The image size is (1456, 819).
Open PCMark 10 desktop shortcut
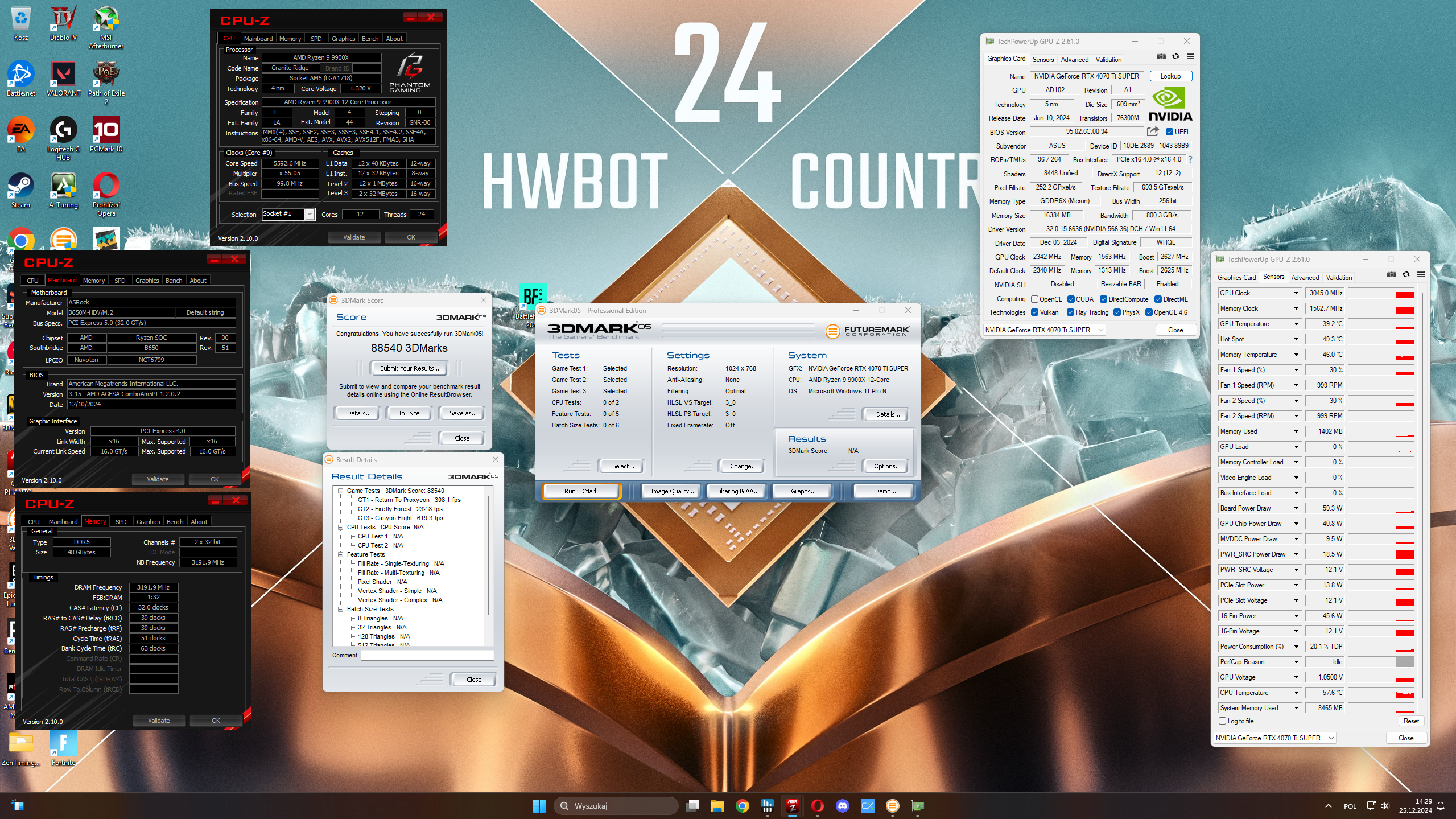coord(106,135)
